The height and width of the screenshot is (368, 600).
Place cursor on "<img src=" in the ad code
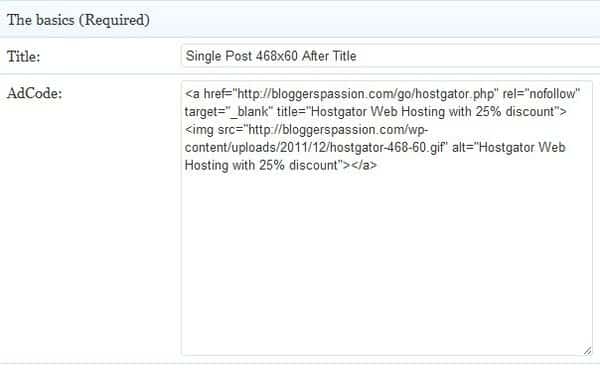(214, 130)
